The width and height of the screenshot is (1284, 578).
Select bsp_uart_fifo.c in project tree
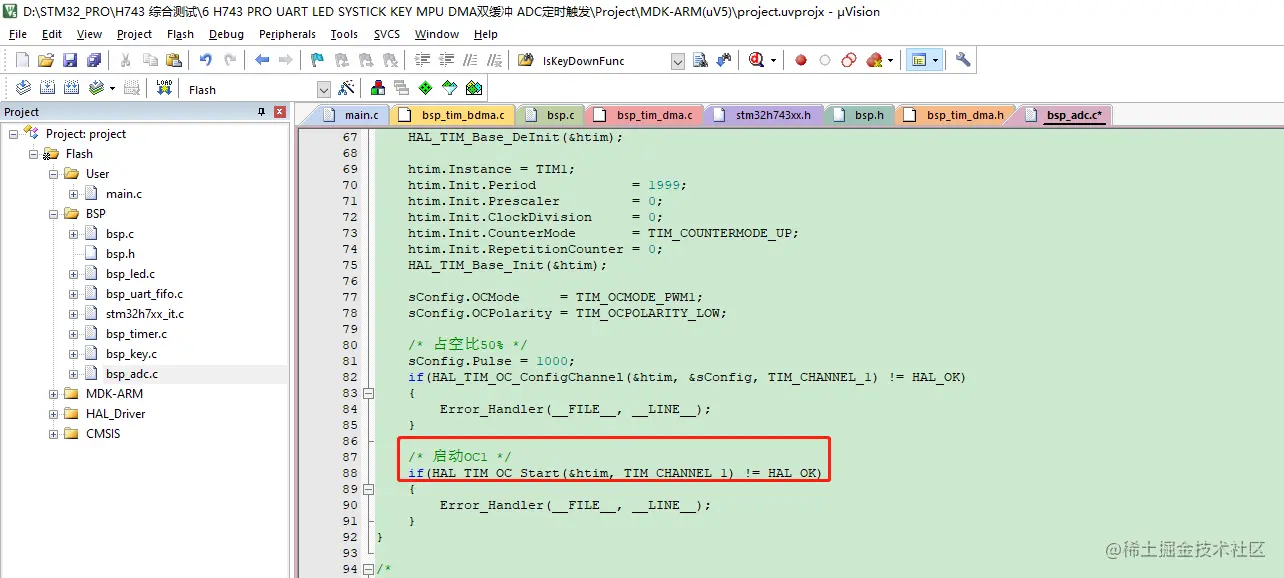click(144, 294)
